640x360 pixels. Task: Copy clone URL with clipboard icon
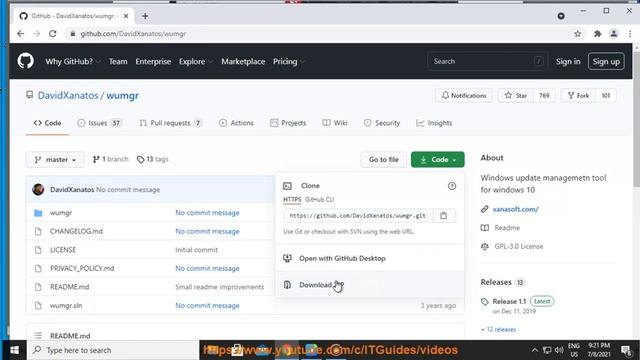pyautogui.click(x=443, y=216)
